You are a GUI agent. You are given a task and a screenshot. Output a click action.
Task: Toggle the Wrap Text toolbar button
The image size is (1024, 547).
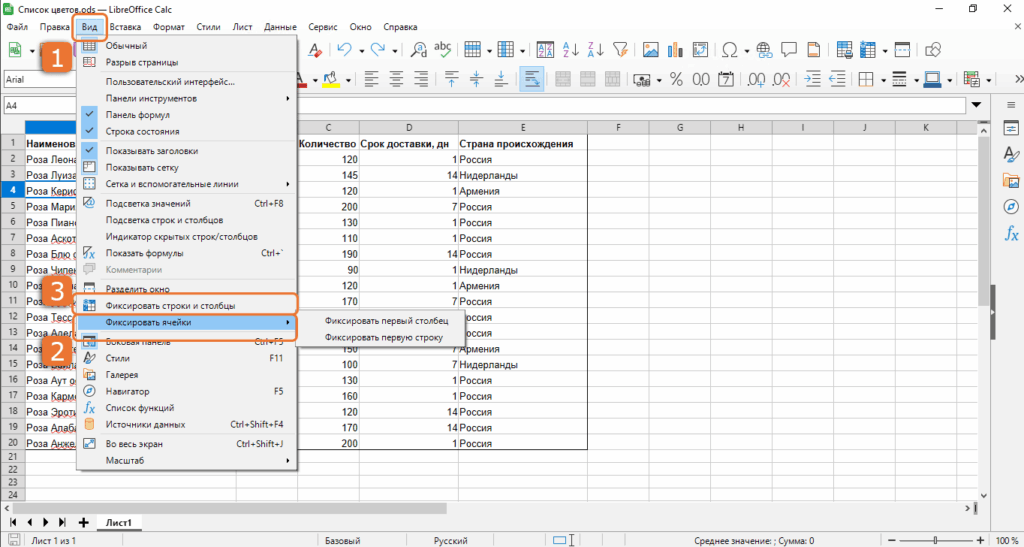click(x=532, y=80)
